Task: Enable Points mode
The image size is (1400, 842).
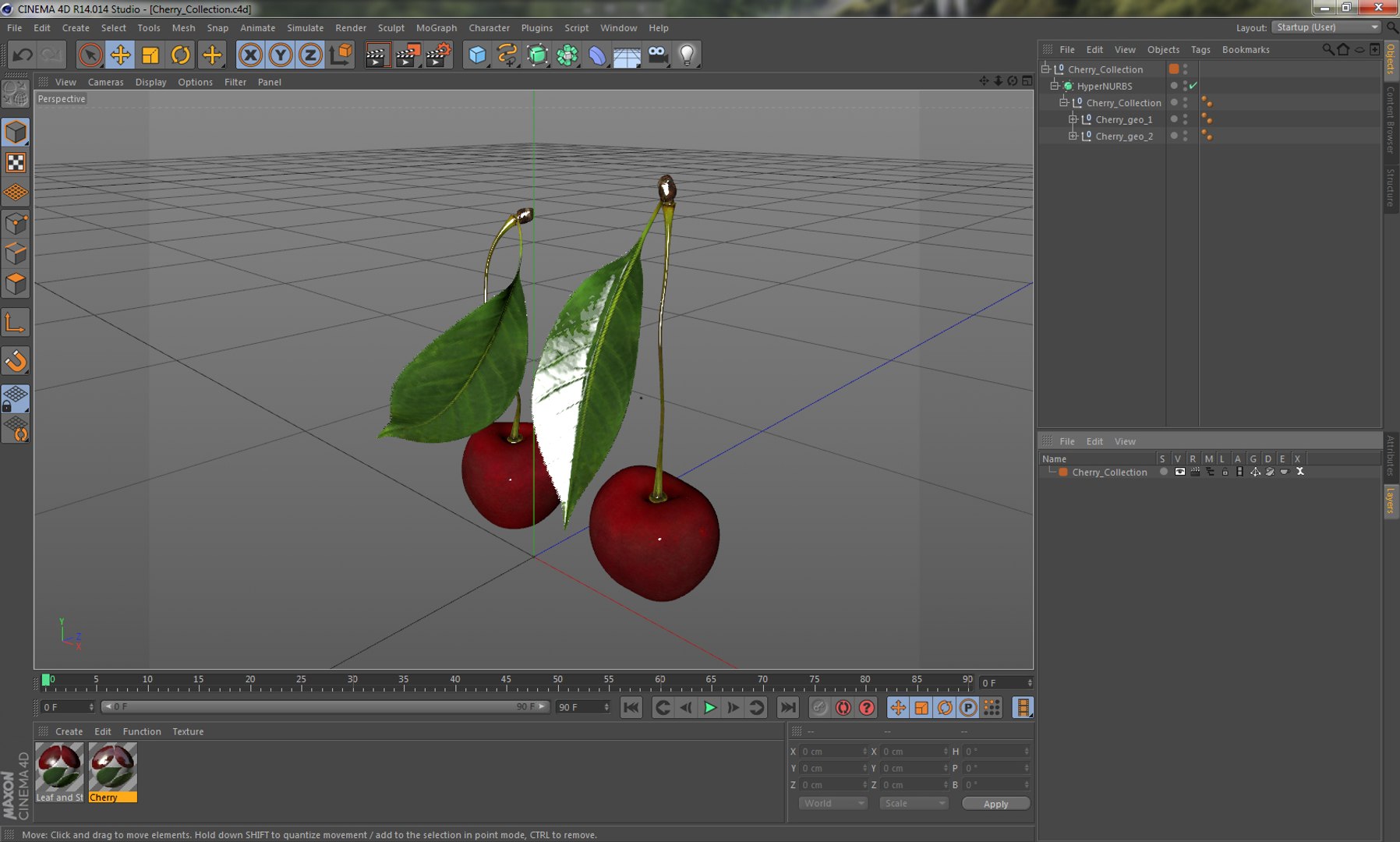Action: tap(16, 225)
